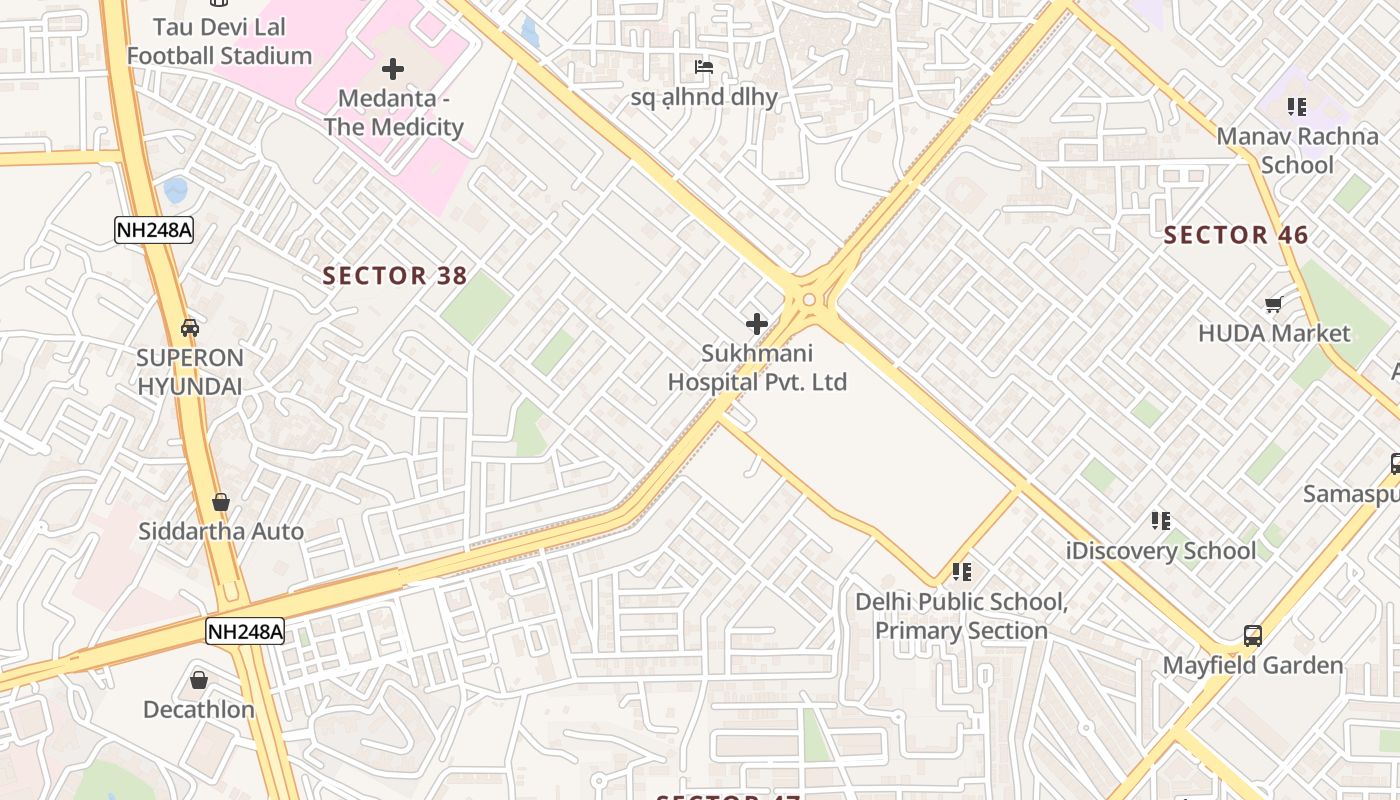1400x800 pixels.
Task: Select the SECTOR 46 area label
Action: (1236, 235)
